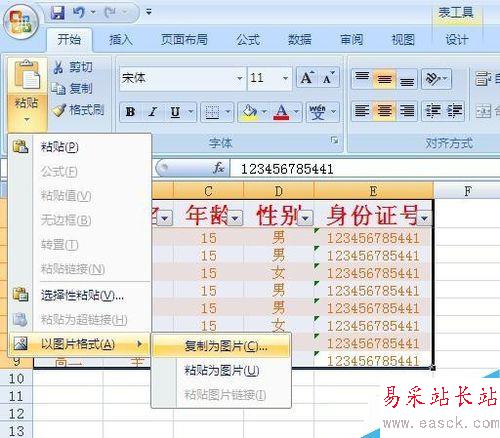Choose 选择性粘贴(V)... menu entry
Image resolution: width=500 pixels, height=438 pixels.
coord(80,295)
